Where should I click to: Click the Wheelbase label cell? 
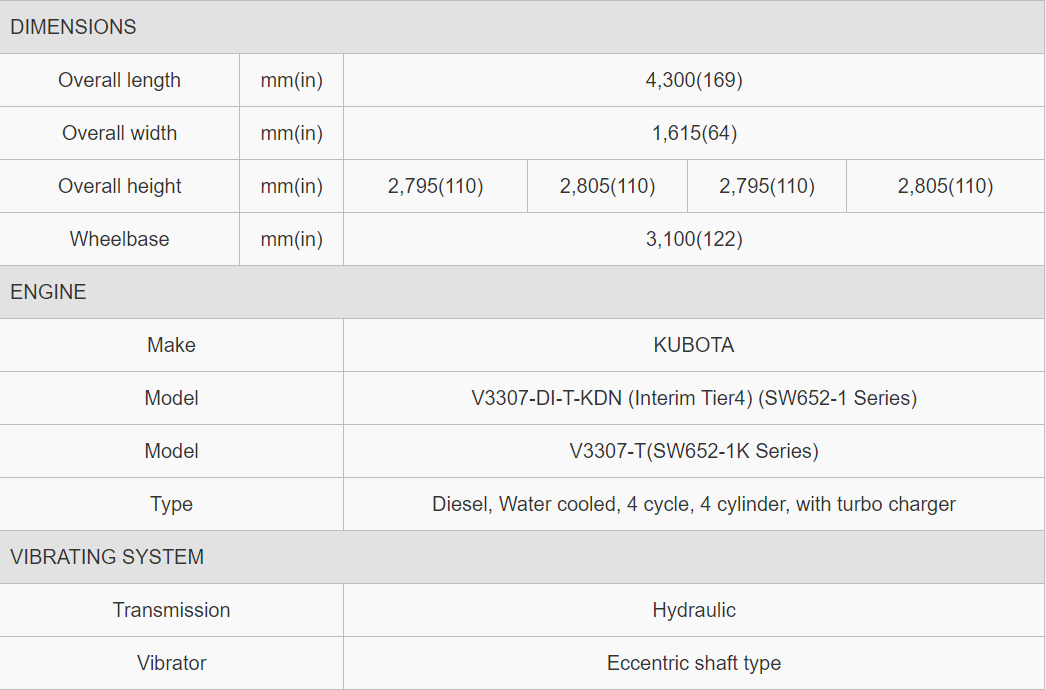[x=120, y=239]
